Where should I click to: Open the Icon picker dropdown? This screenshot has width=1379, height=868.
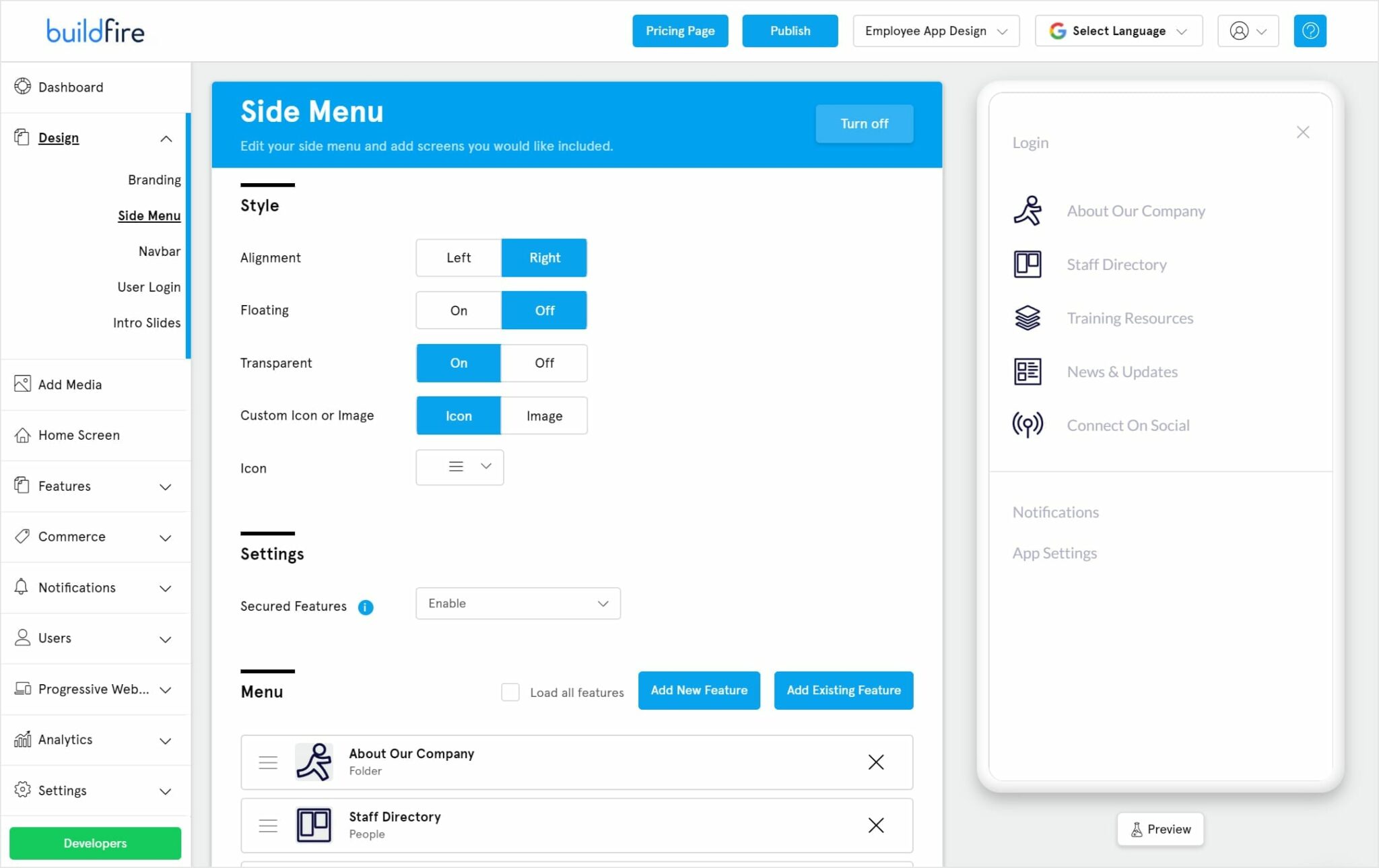(x=460, y=467)
